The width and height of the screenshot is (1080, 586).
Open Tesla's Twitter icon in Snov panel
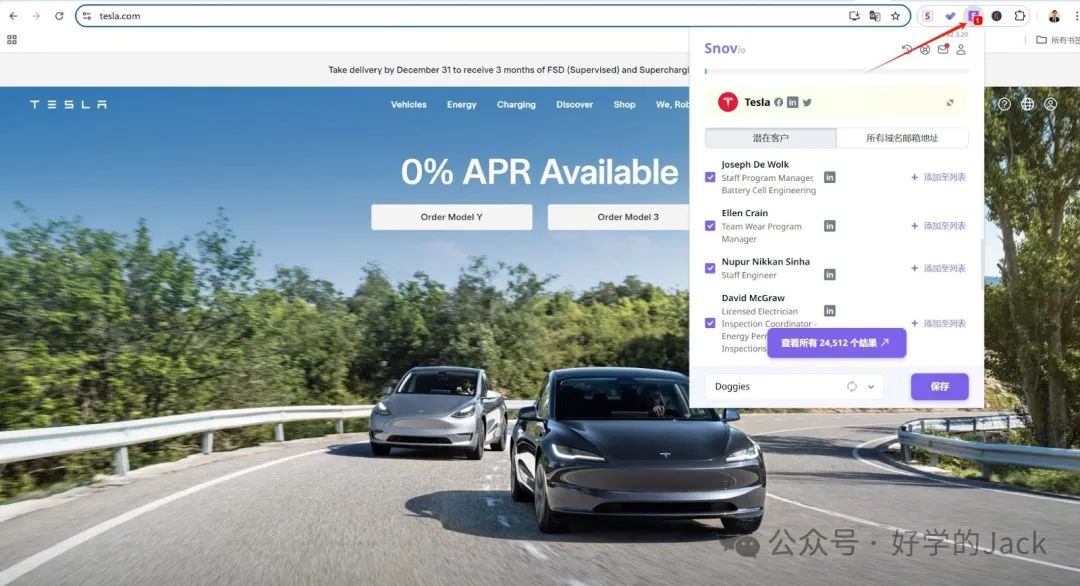(x=807, y=102)
